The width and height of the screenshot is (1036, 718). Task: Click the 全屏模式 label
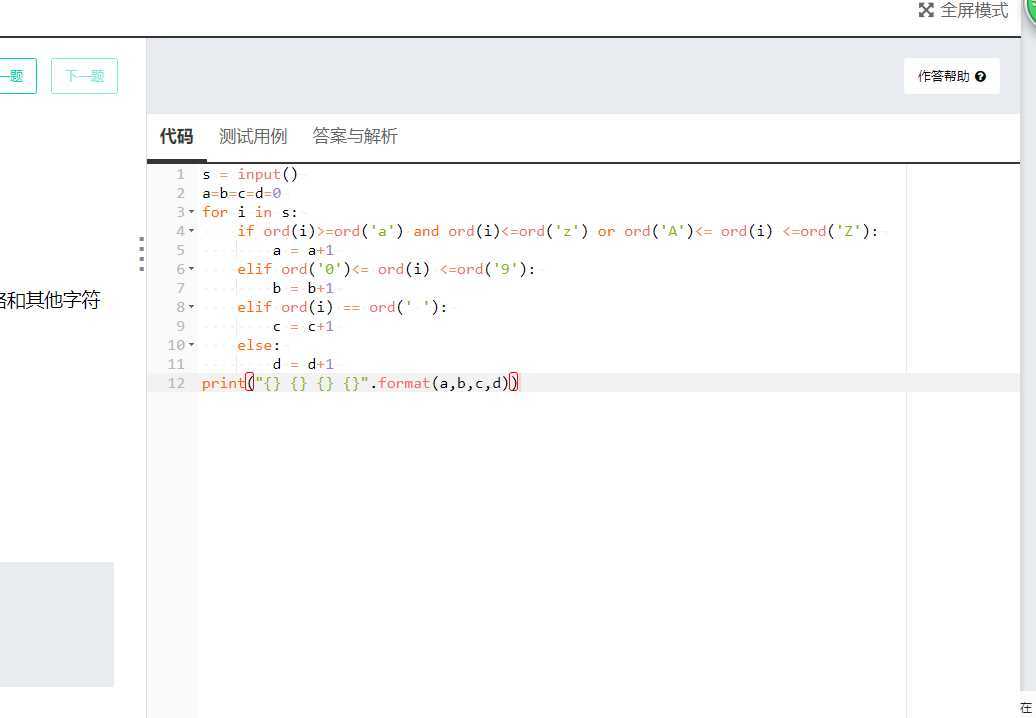974,10
